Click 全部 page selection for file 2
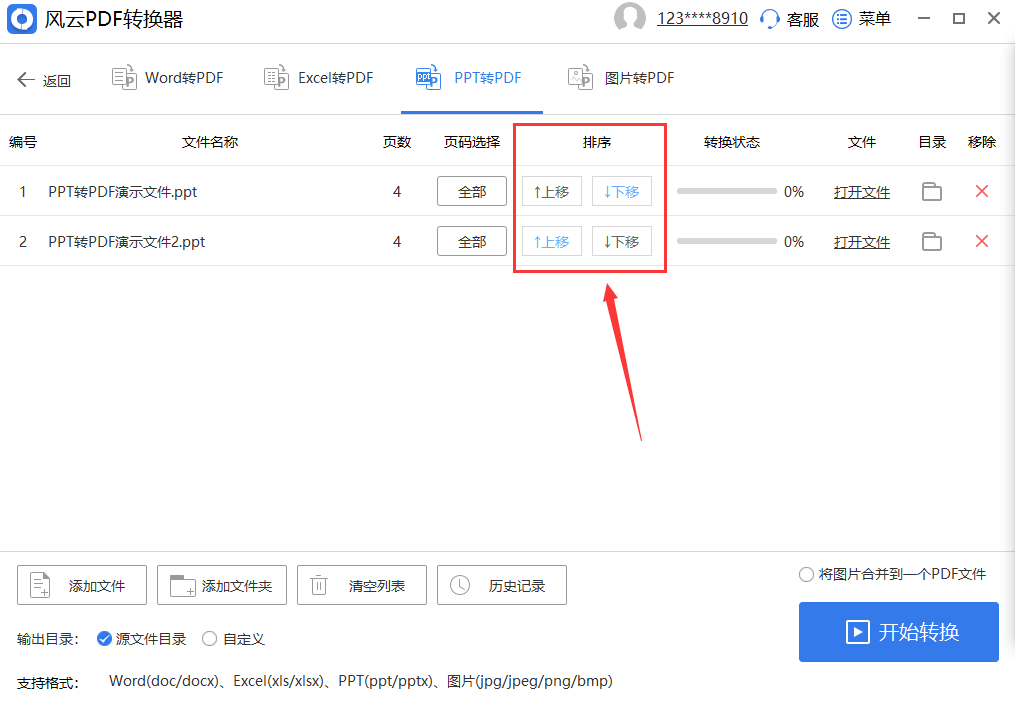Viewport: 1015px width, 709px height. coord(472,242)
